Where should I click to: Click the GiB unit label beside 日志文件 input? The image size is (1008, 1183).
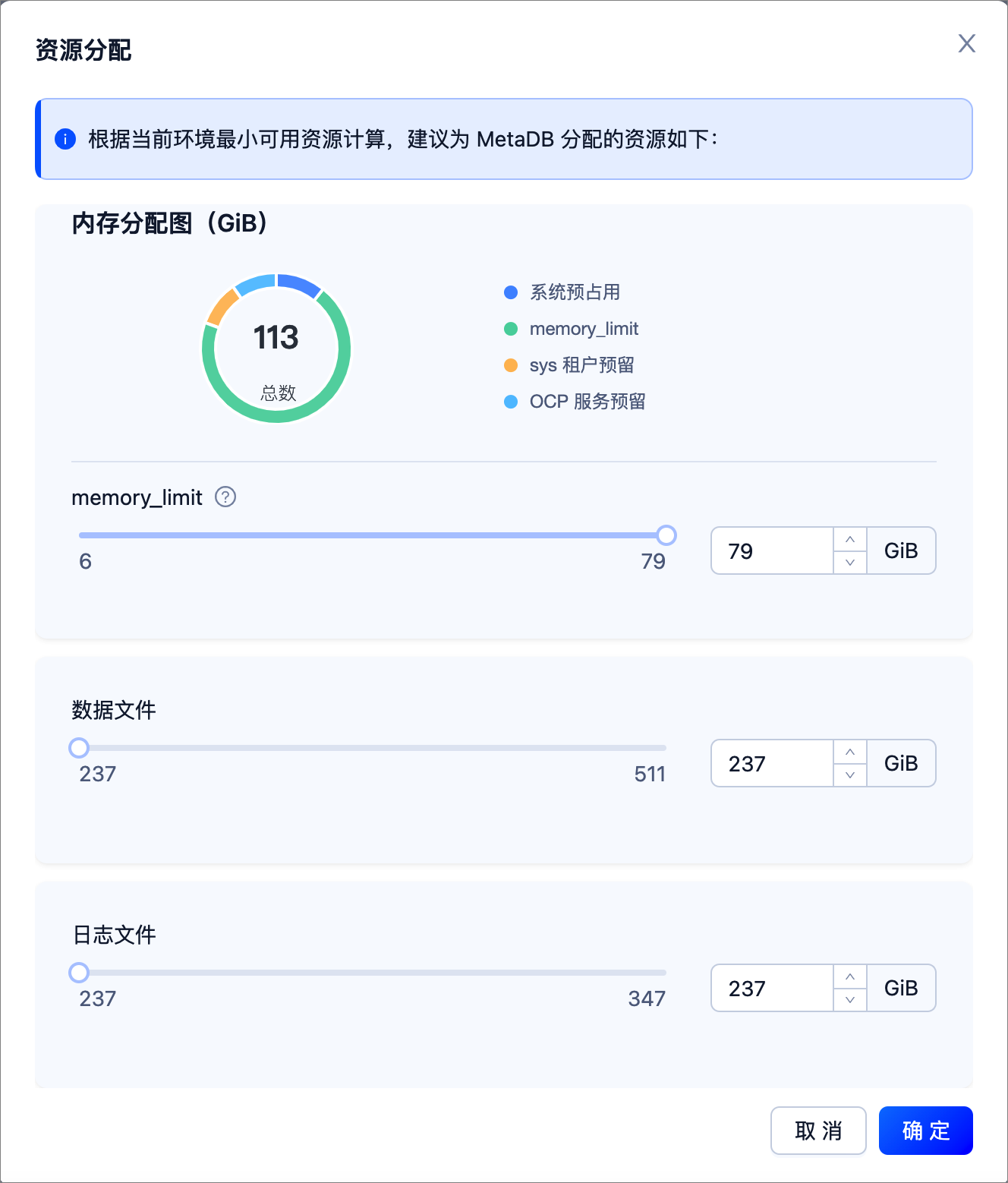click(901, 988)
